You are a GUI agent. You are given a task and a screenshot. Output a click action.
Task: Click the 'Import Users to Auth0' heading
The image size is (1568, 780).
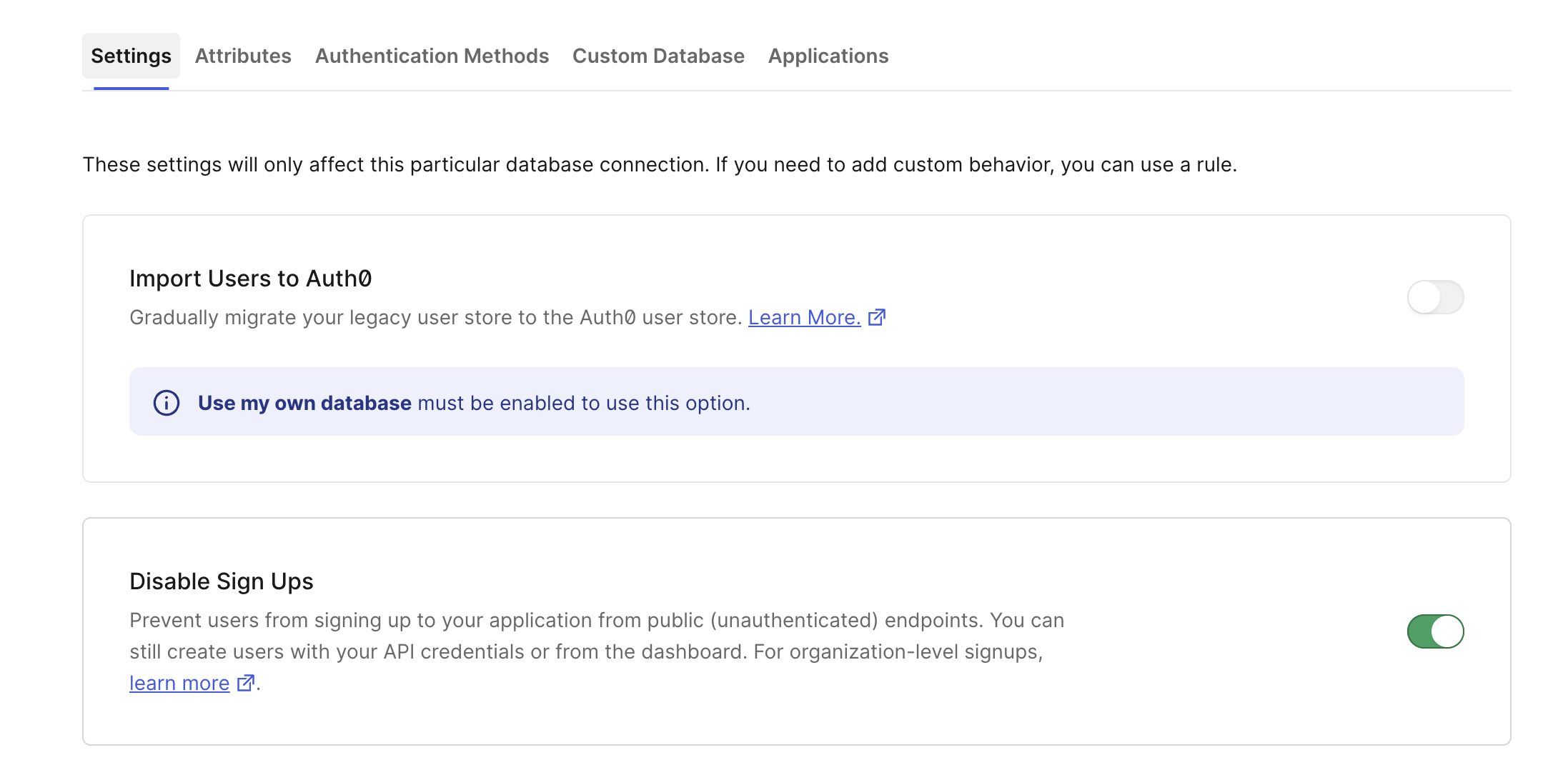(x=251, y=279)
